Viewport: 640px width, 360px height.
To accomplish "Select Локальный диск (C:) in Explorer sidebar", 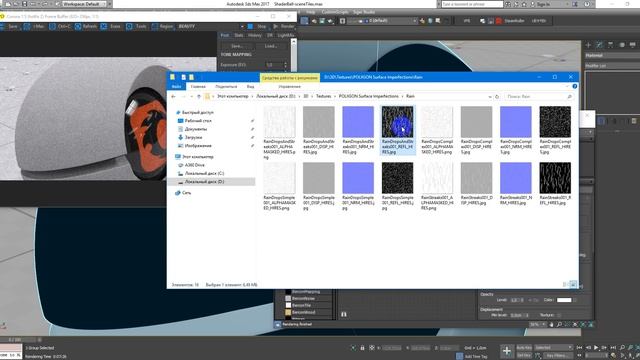I will click(204, 173).
